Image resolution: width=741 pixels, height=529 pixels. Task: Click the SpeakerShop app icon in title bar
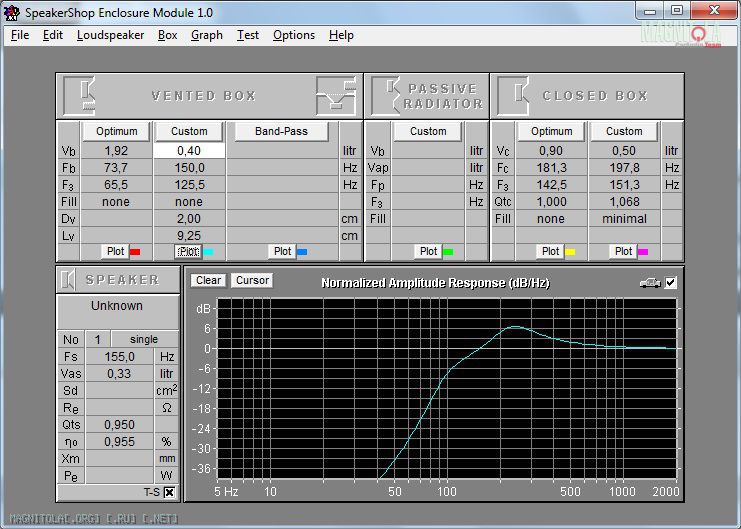pyautogui.click(x=12, y=13)
